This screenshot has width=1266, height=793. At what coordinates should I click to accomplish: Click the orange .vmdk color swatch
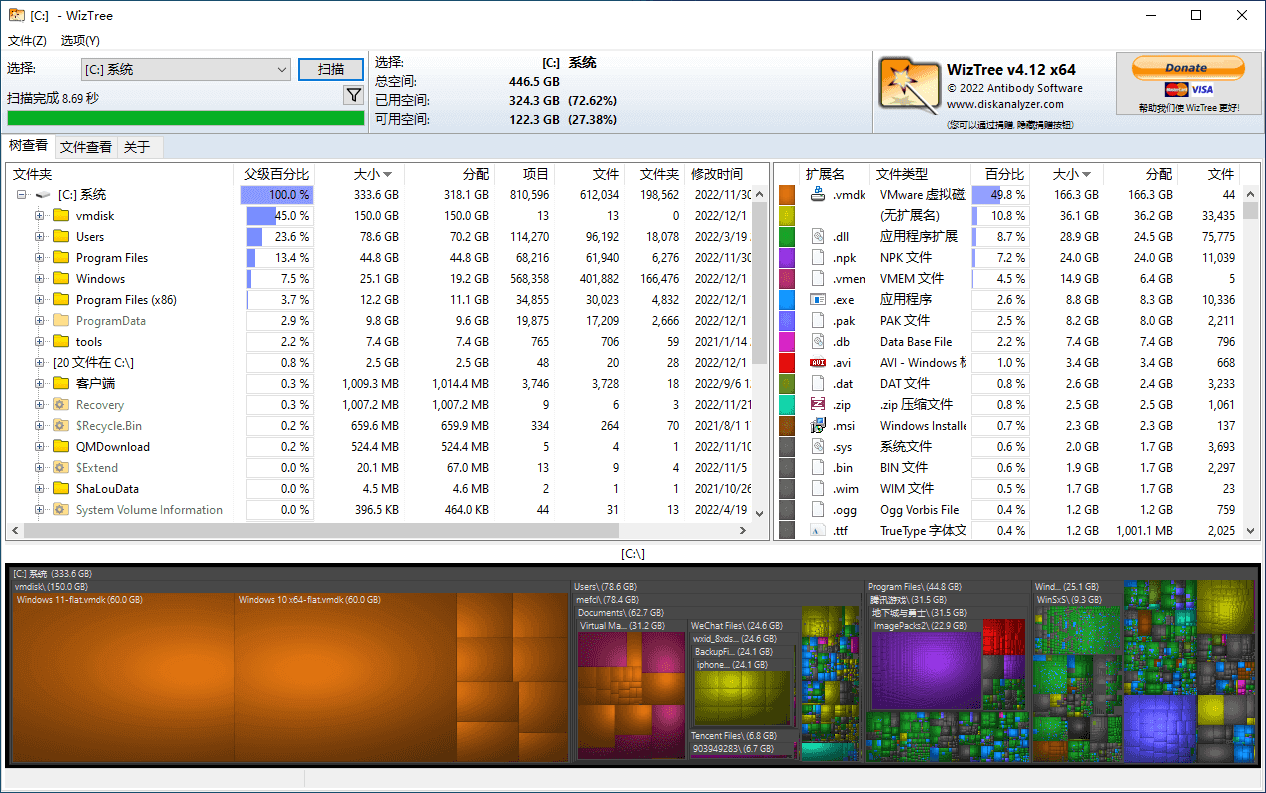tap(787, 194)
